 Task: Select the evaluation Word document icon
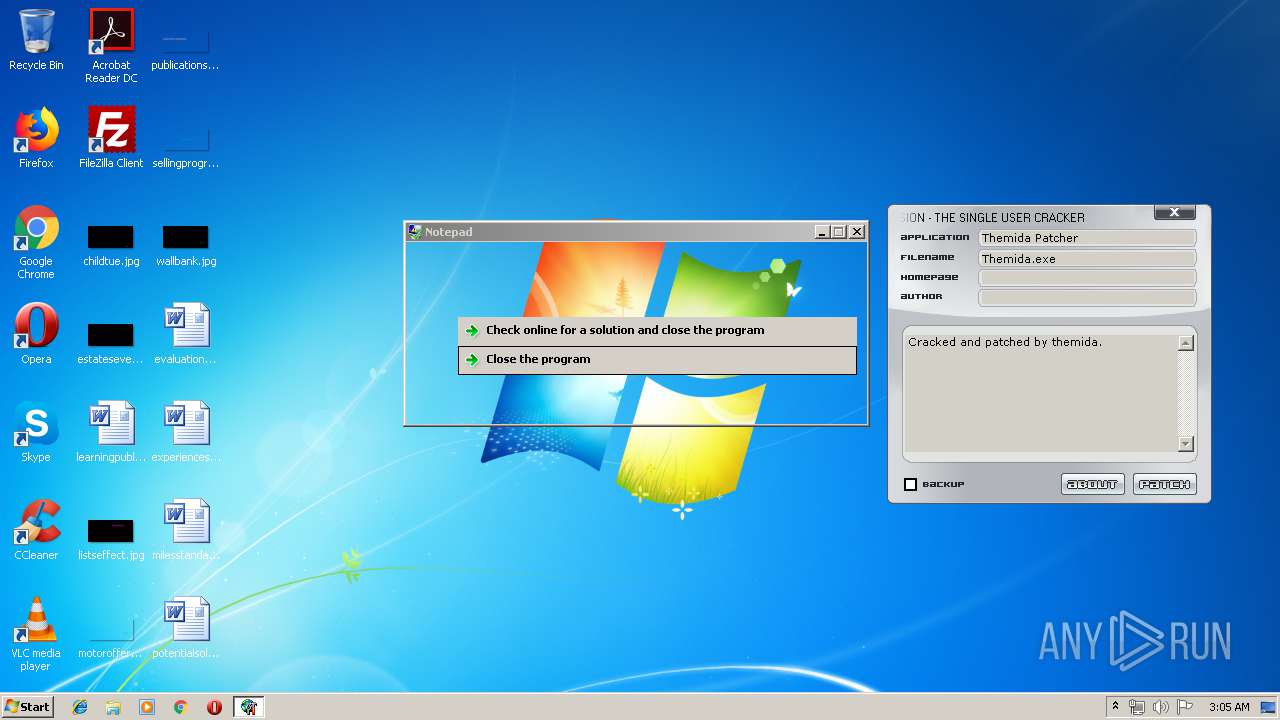[x=186, y=334]
